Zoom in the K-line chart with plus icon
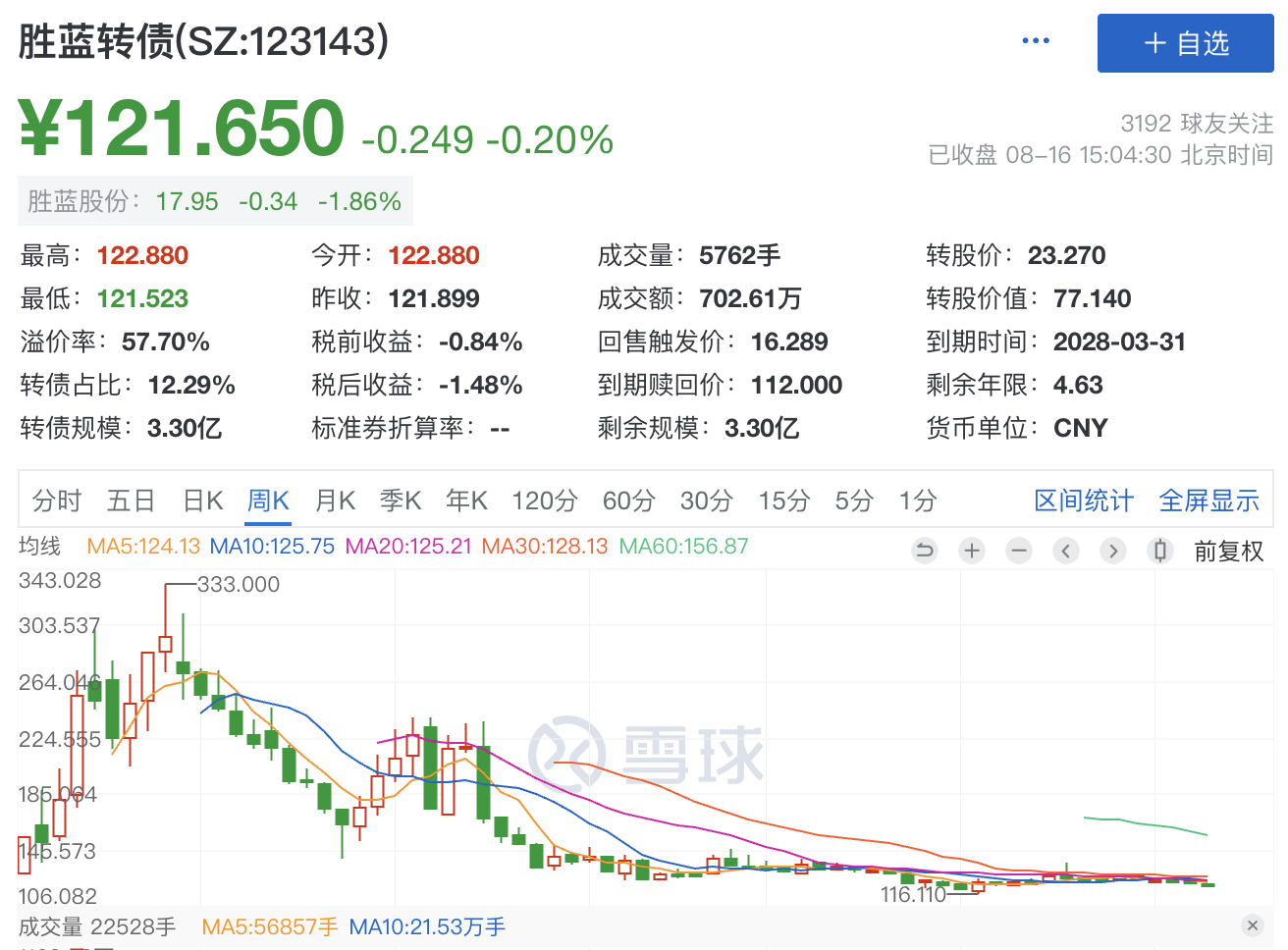Screen dimensions: 1288x950 click(972, 551)
